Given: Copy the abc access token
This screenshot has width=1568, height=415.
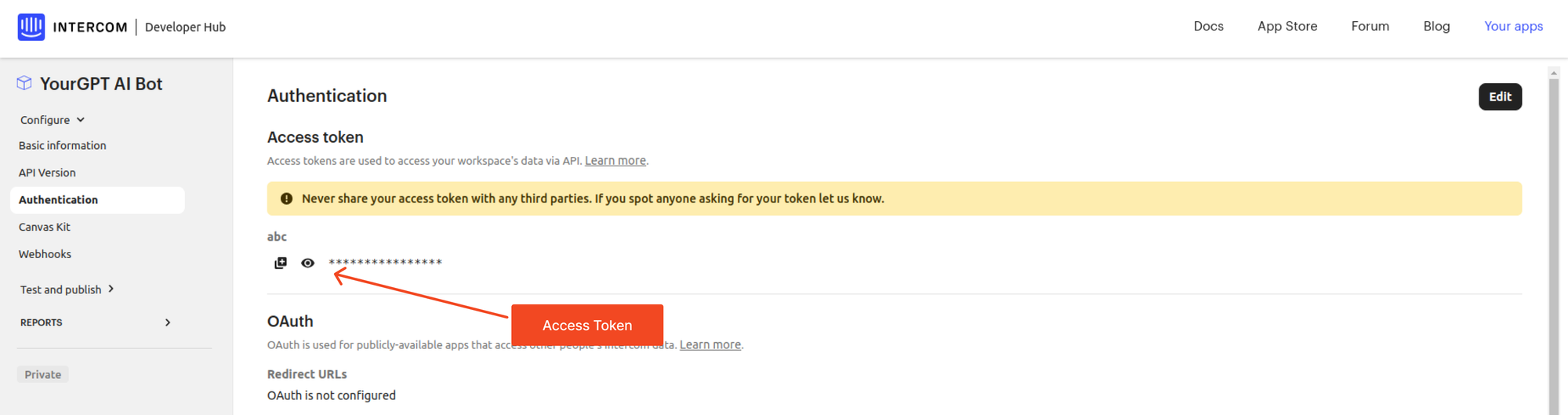Looking at the screenshot, I should [281, 263].
